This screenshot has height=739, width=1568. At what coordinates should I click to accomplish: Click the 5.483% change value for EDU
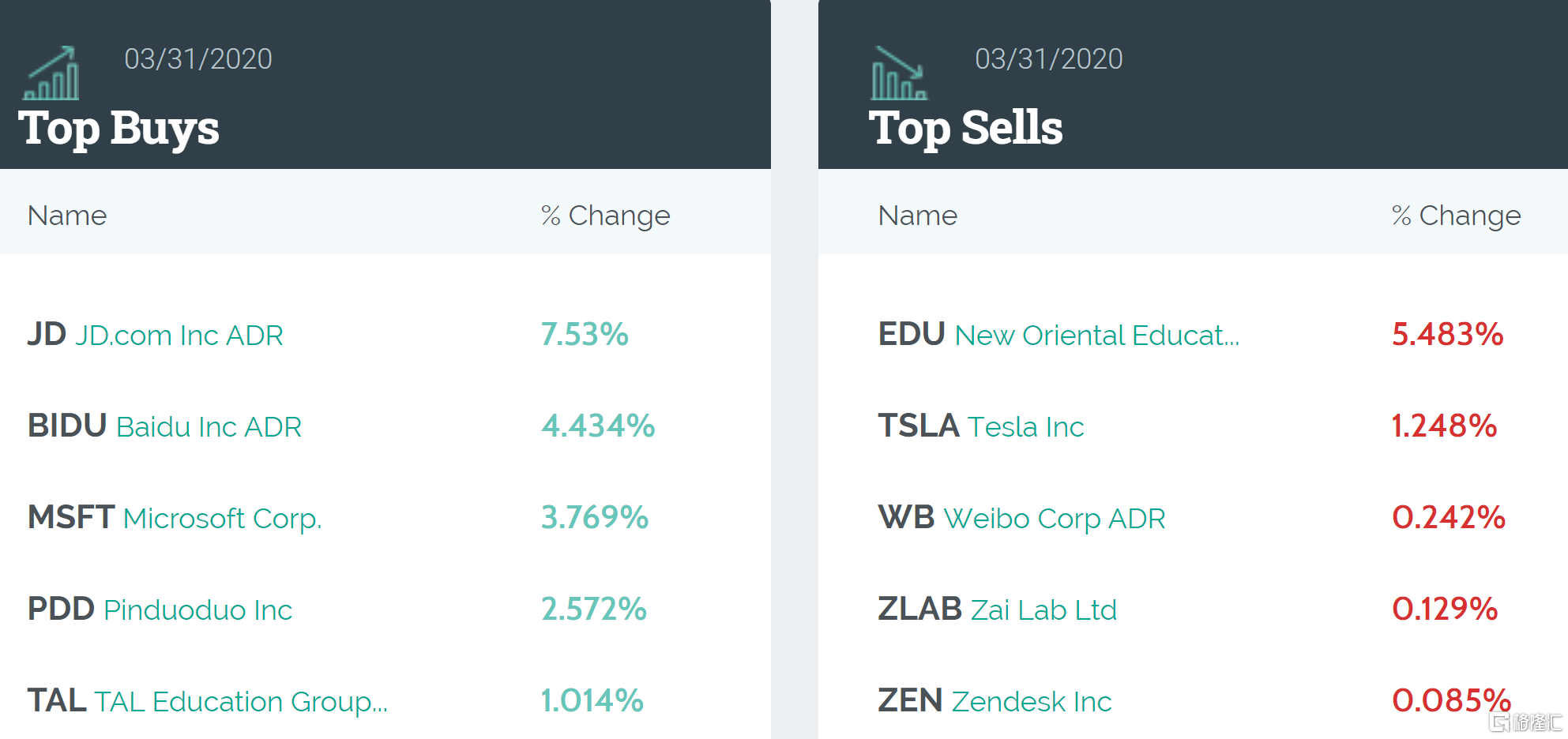(x=1447, y=335)
